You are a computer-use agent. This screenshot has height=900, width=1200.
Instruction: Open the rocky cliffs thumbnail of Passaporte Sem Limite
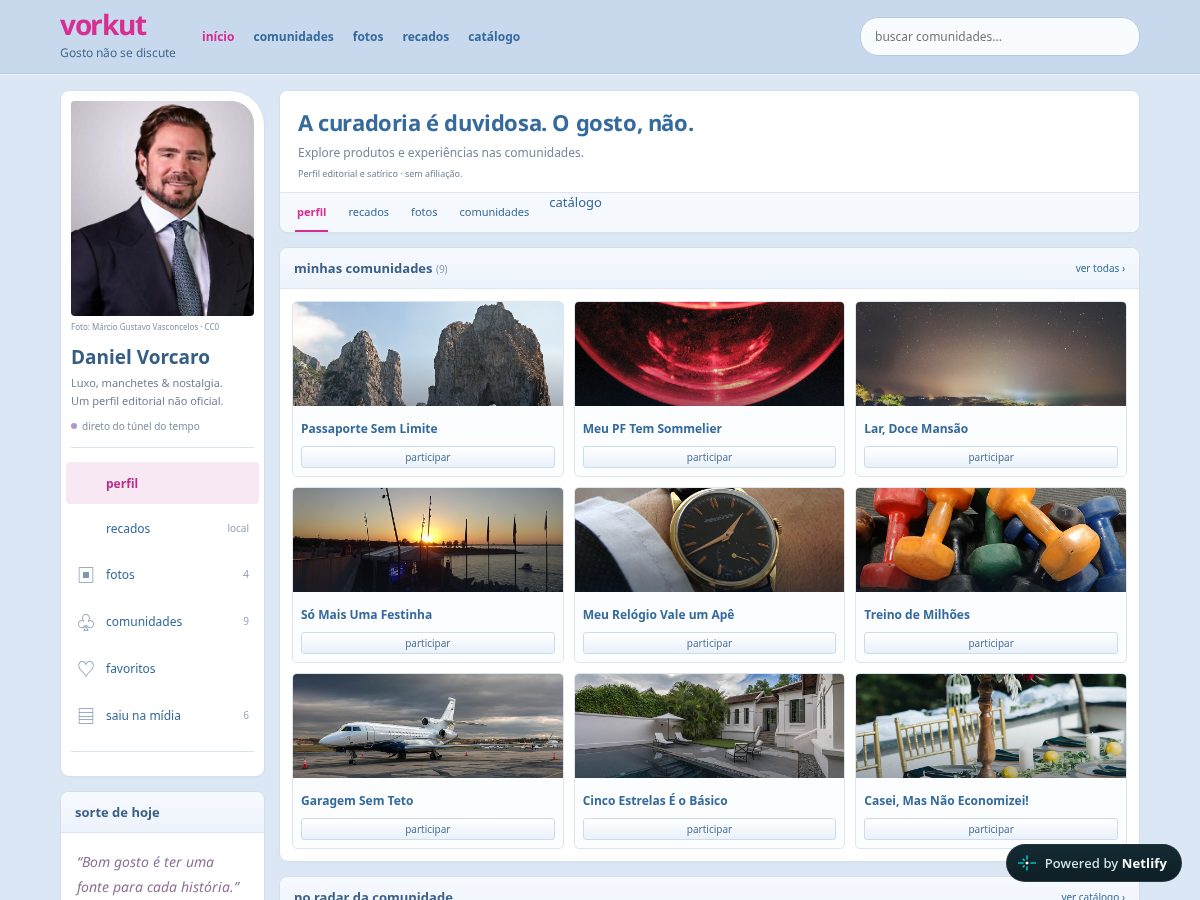pyautogui.click(x=428, y=354)
